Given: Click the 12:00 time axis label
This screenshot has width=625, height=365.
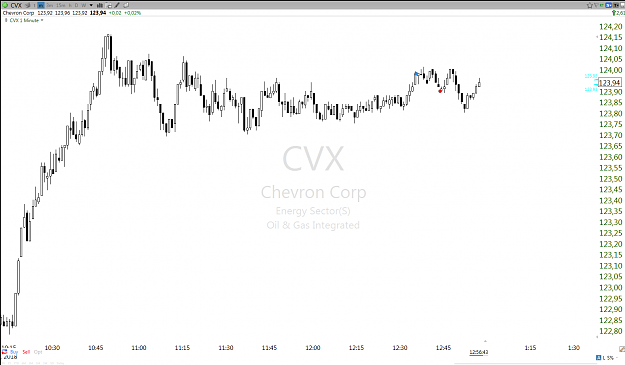Looking at the screenshot, I should (313, 348).
